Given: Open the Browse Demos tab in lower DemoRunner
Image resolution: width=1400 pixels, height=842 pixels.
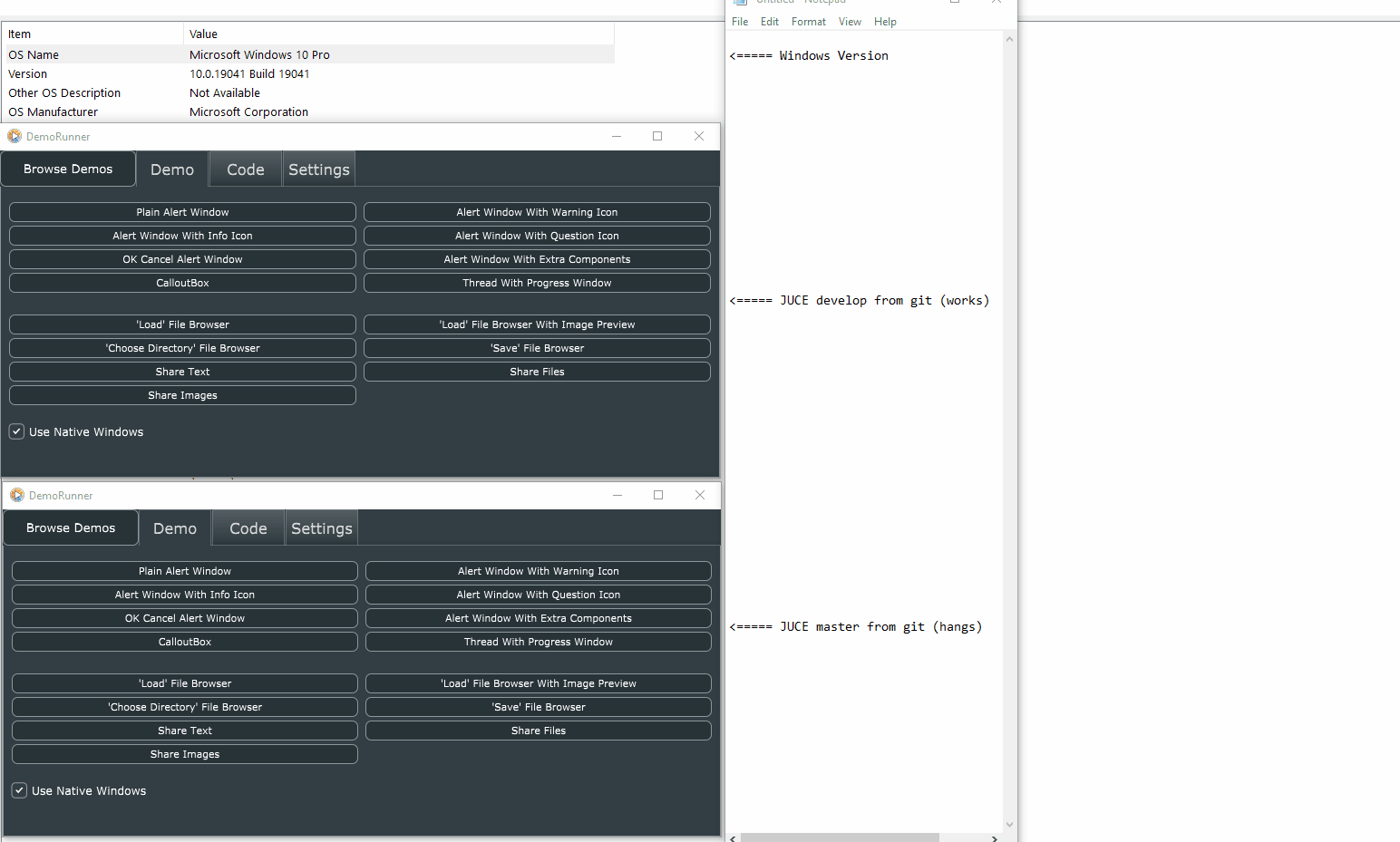Looking at the screenshot, I should coord(71,527).
